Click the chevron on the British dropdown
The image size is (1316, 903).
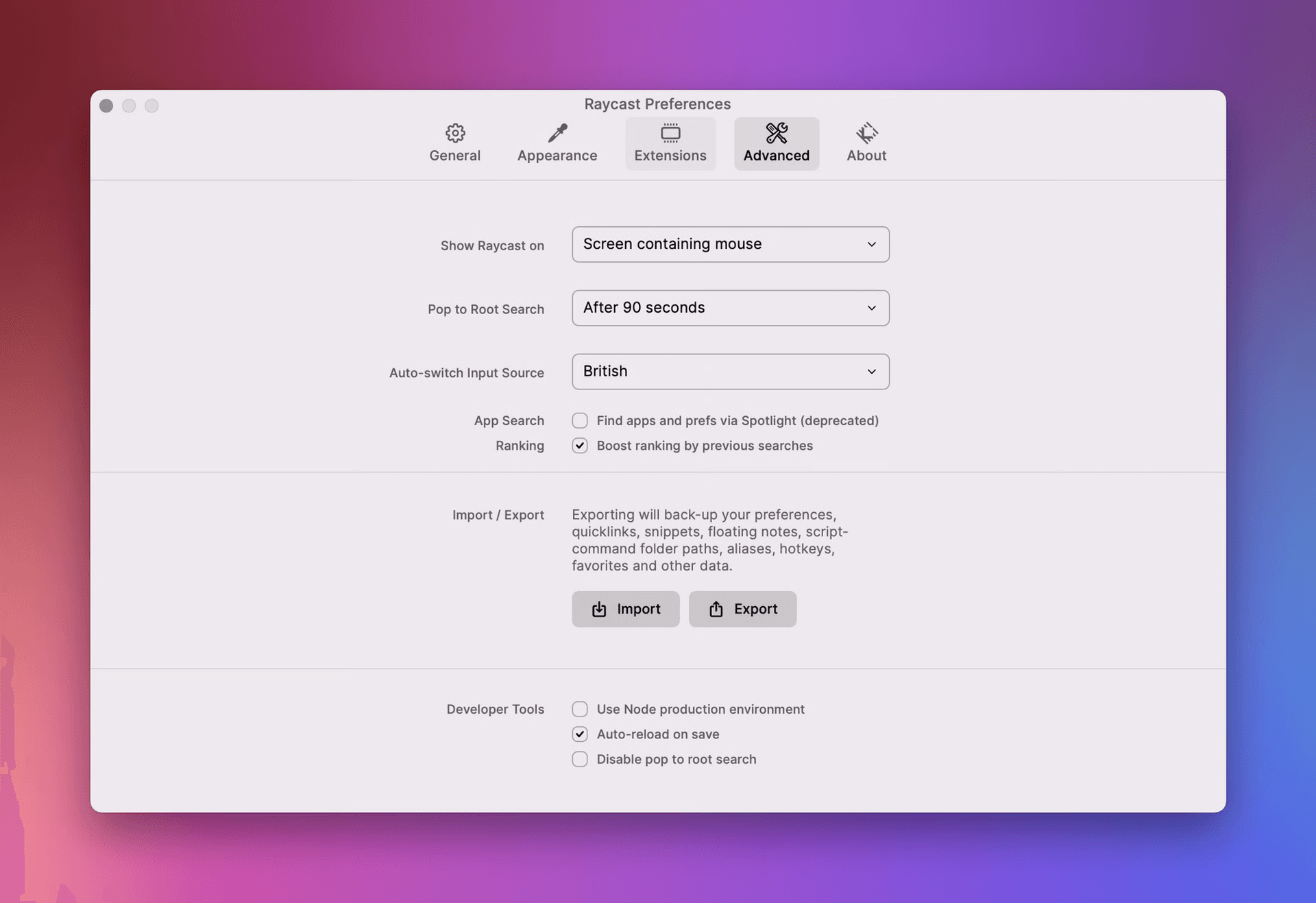[x=871, y=371]
